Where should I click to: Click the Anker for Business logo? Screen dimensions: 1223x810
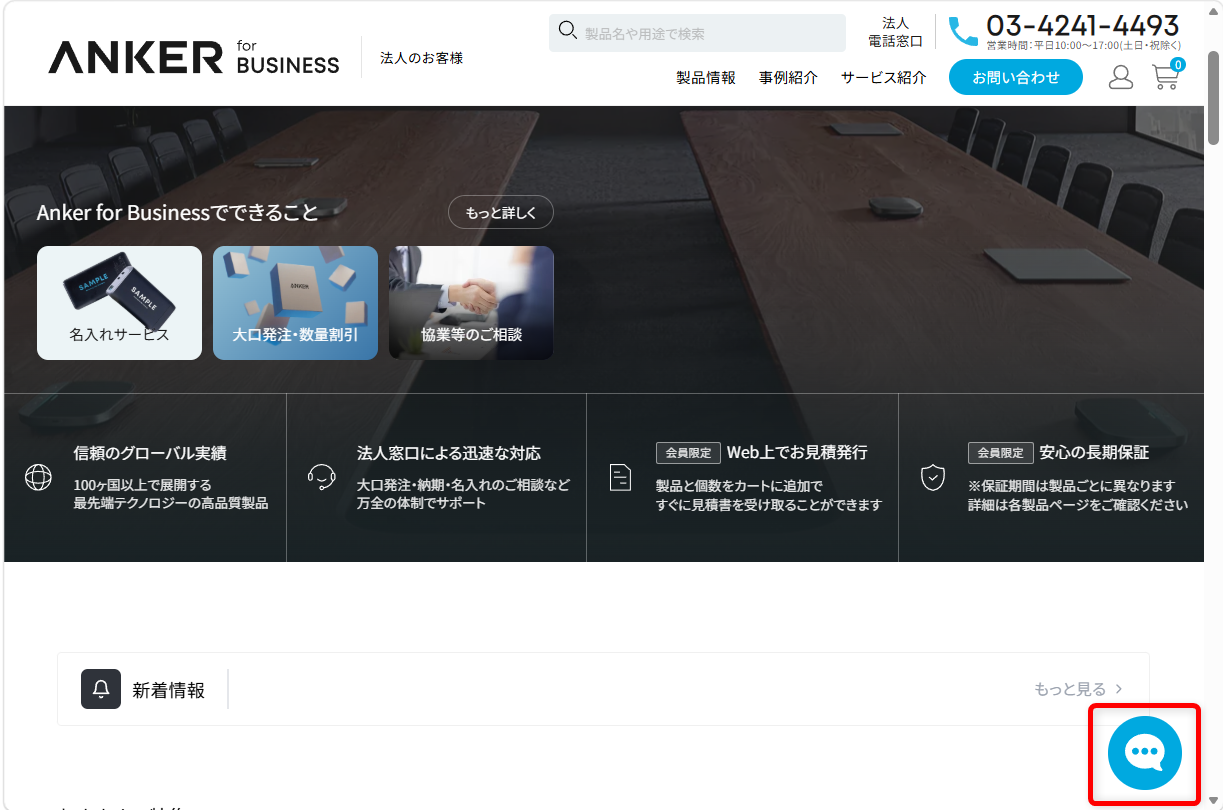[x=194, y=57]
